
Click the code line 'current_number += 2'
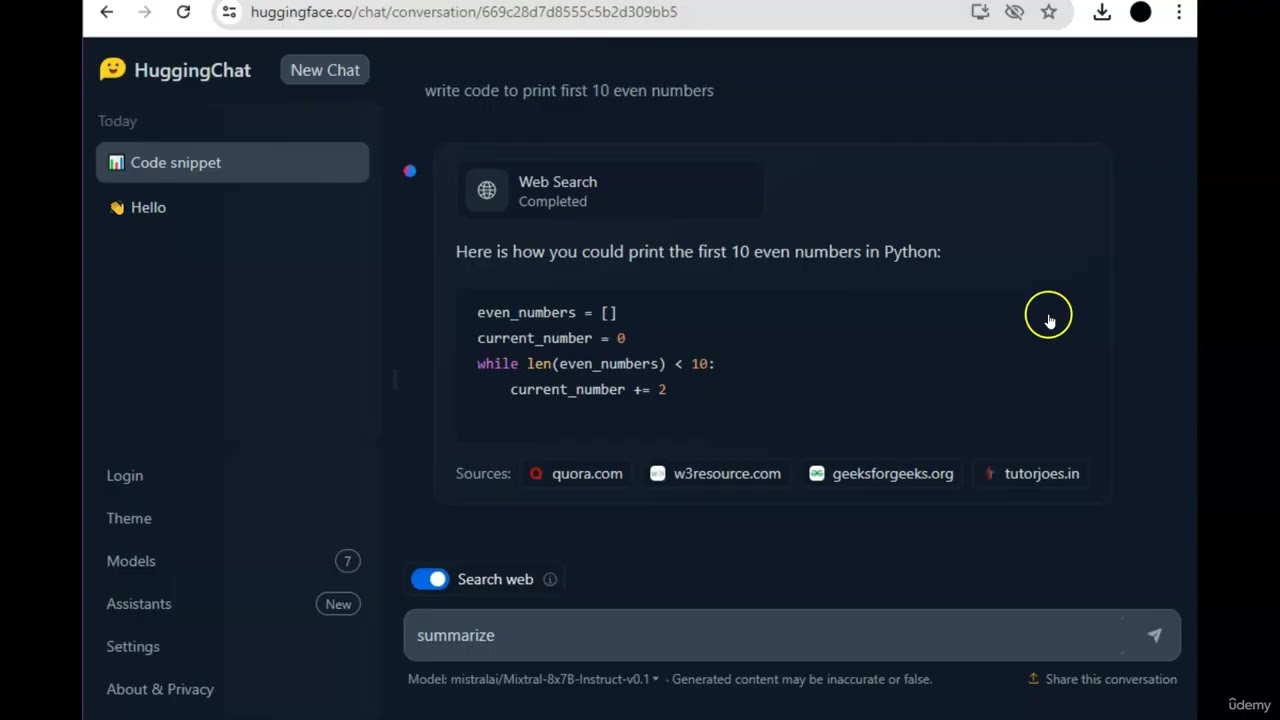click(x=588, y=389)
